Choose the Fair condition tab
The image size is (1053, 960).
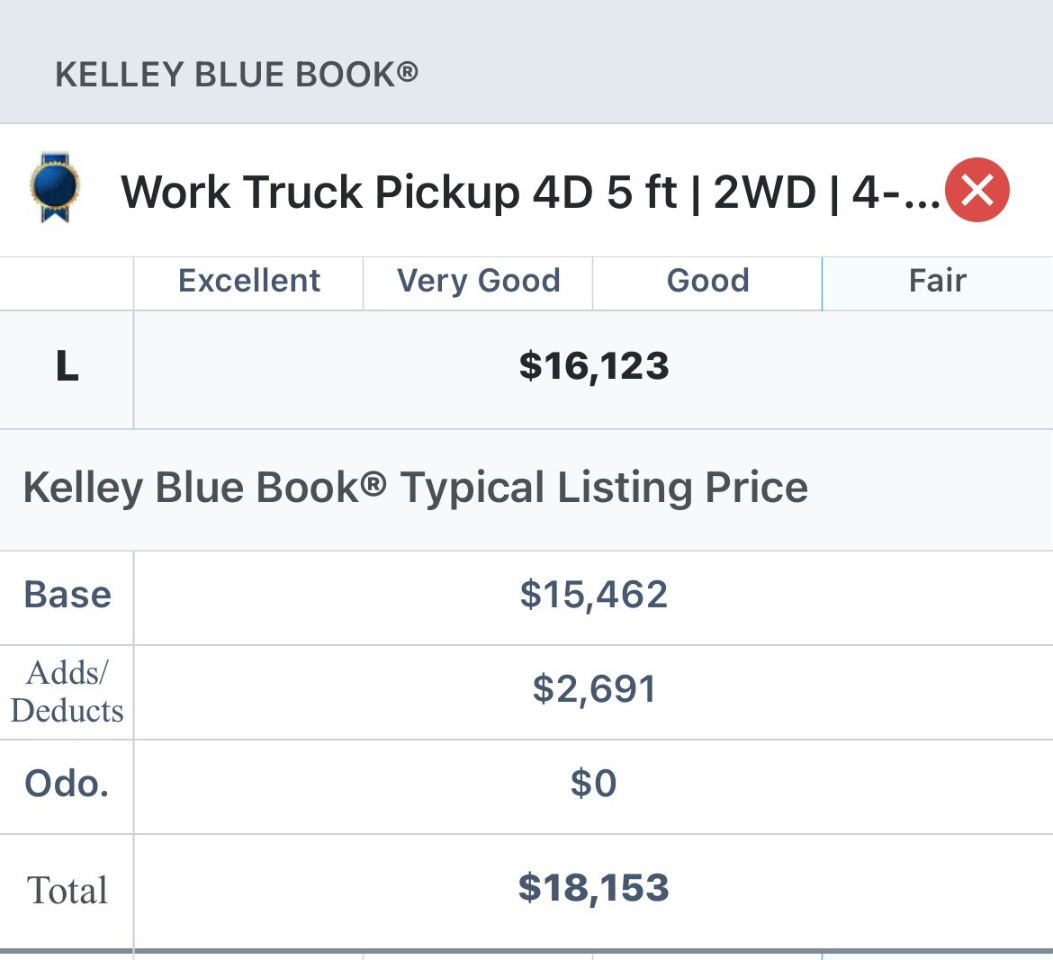(x=937, y=281)
